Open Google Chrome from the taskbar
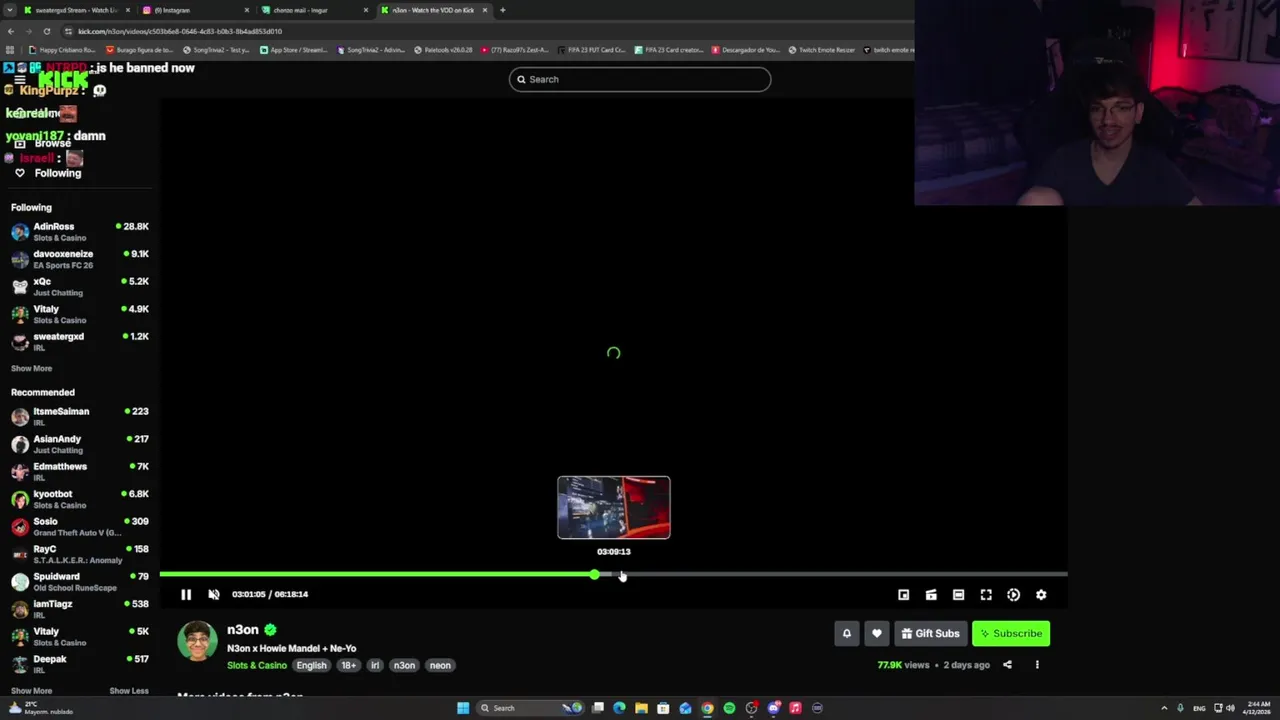 tap(707, 708)
